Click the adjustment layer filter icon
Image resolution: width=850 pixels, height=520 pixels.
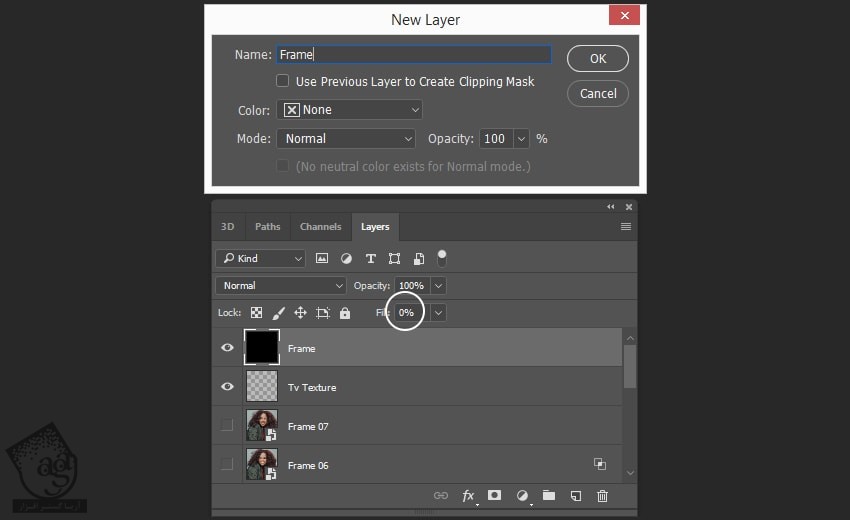tap(346, 258)
